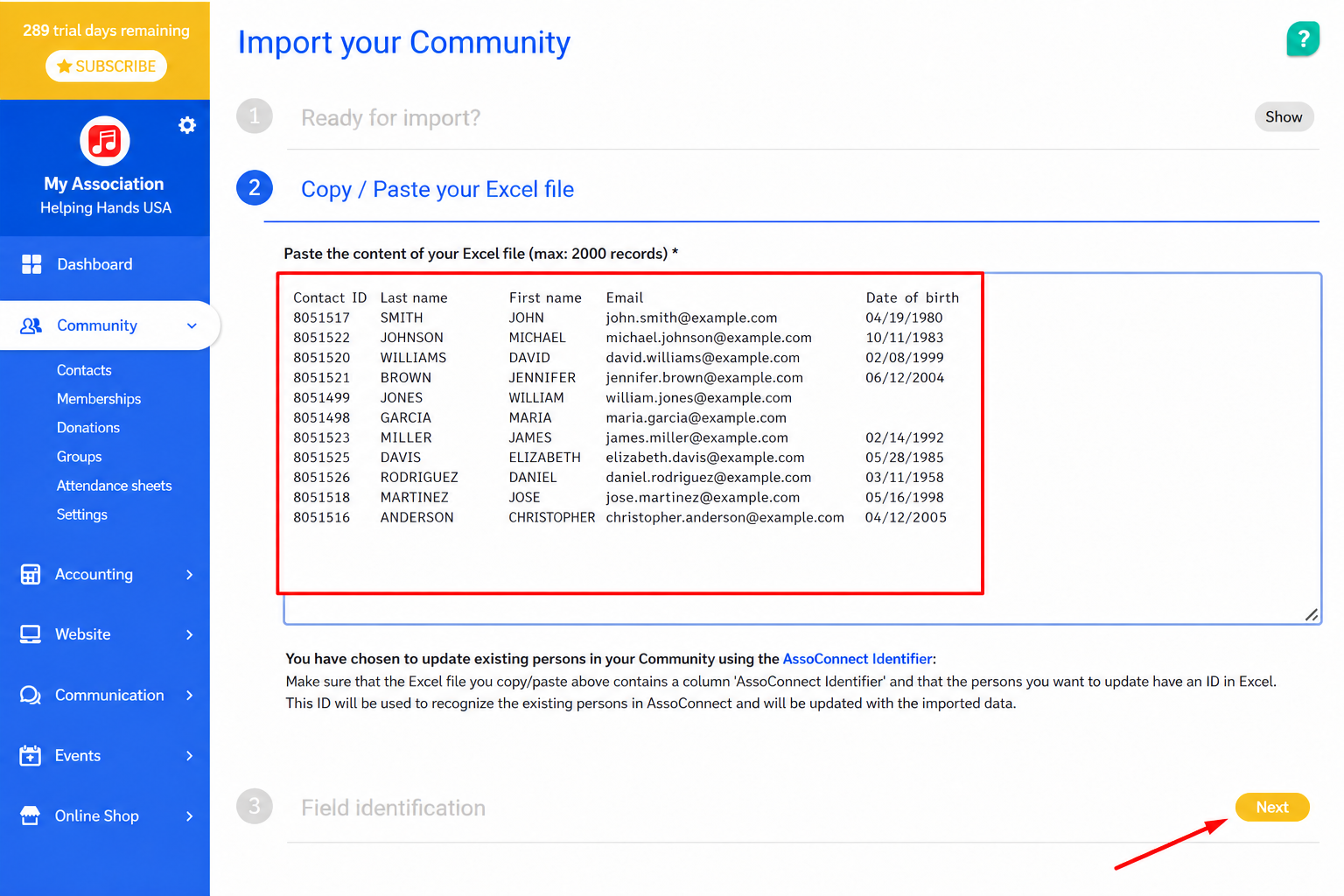Open the Memberships submenu item
The width and height of the screenshot is (1344, 896).
[x=99, y=399]
